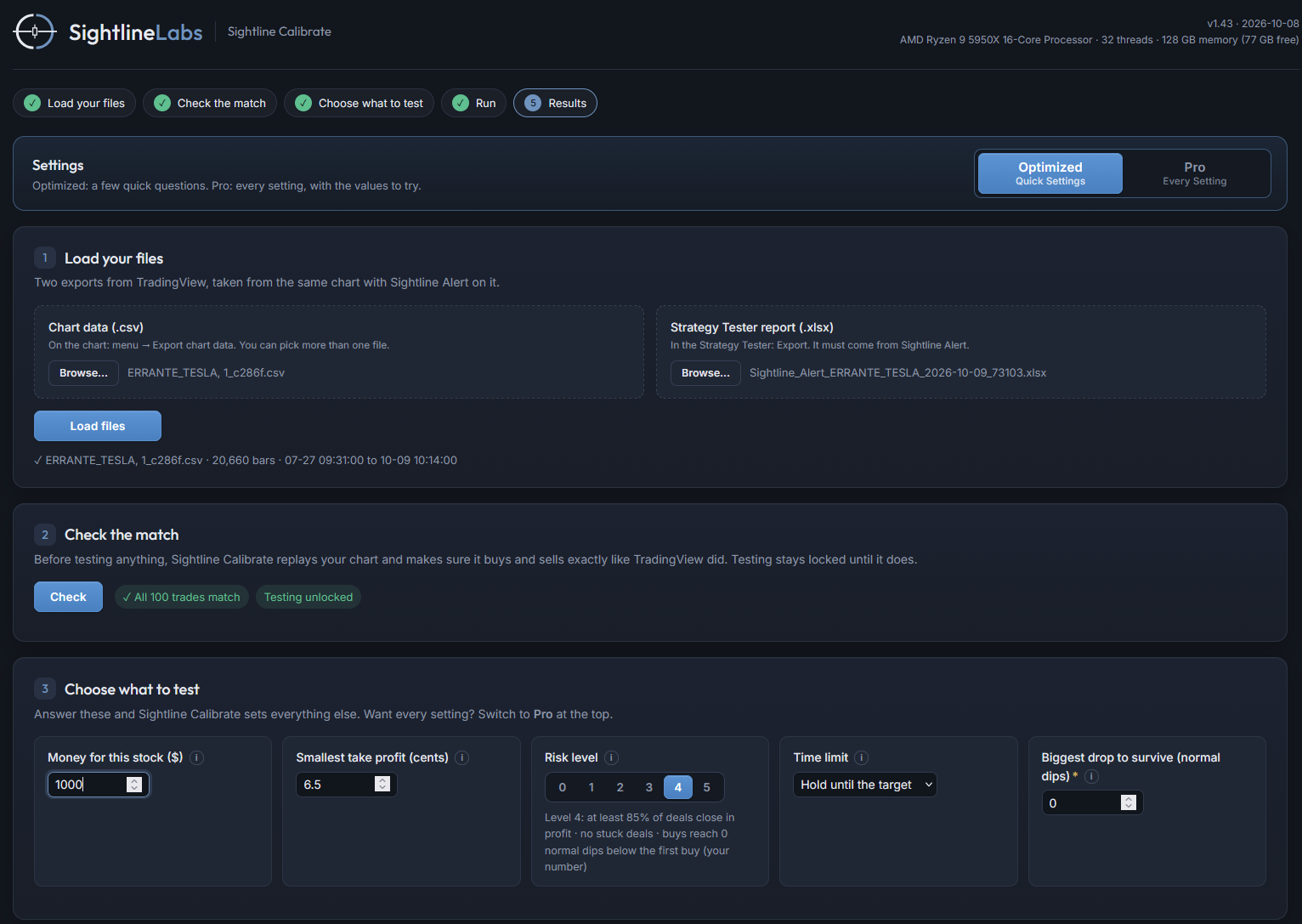This screenshot has width=1302, height=924.
Task: Click the SightlineLabs crosshair logo
Action: 35,31
